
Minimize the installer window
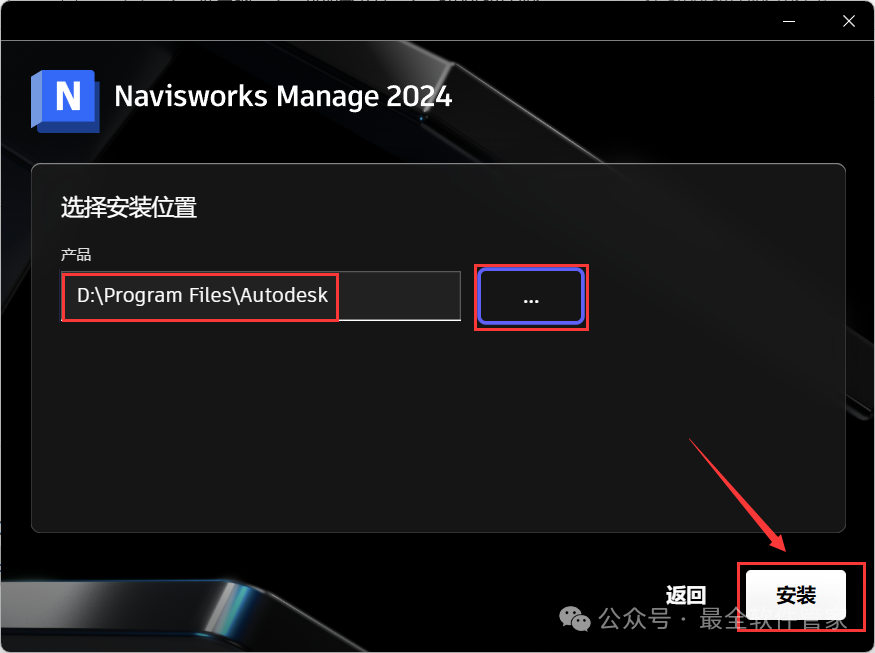click(x=789, y=21)
